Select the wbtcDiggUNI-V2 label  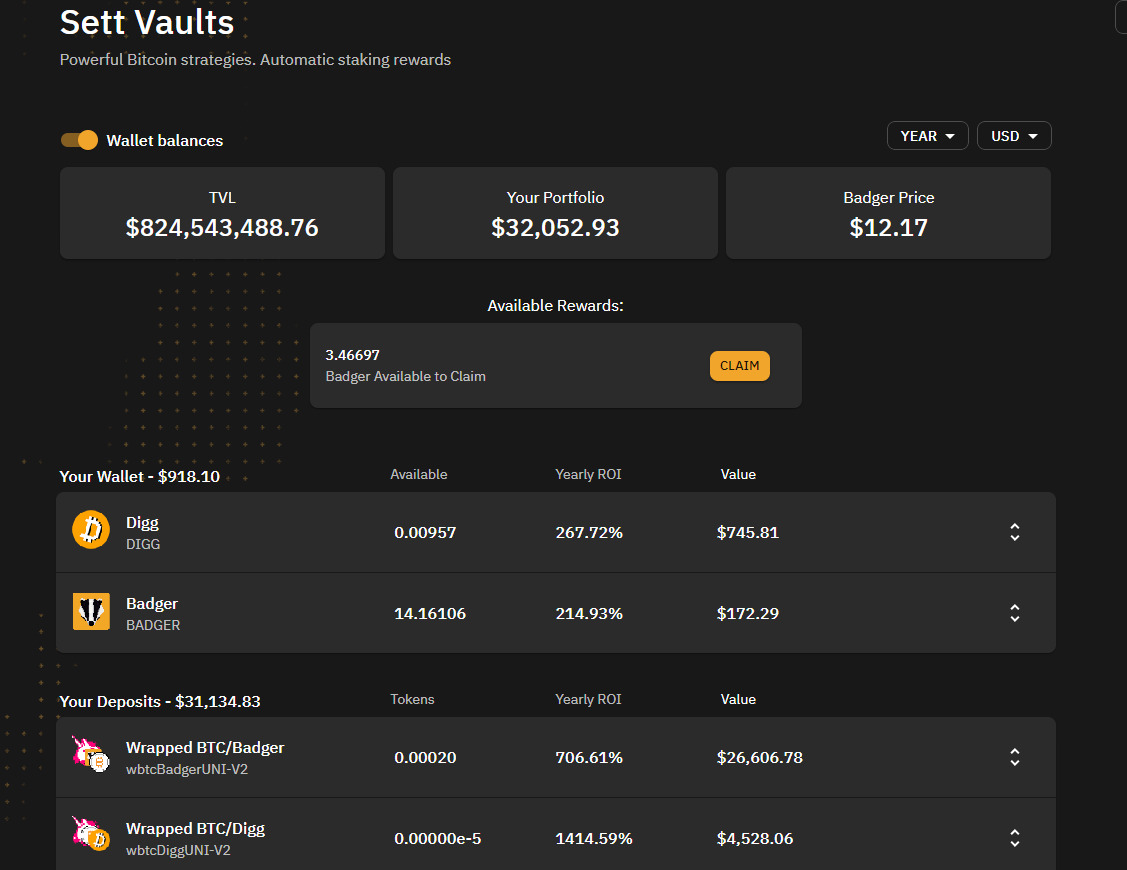(178, 850)
